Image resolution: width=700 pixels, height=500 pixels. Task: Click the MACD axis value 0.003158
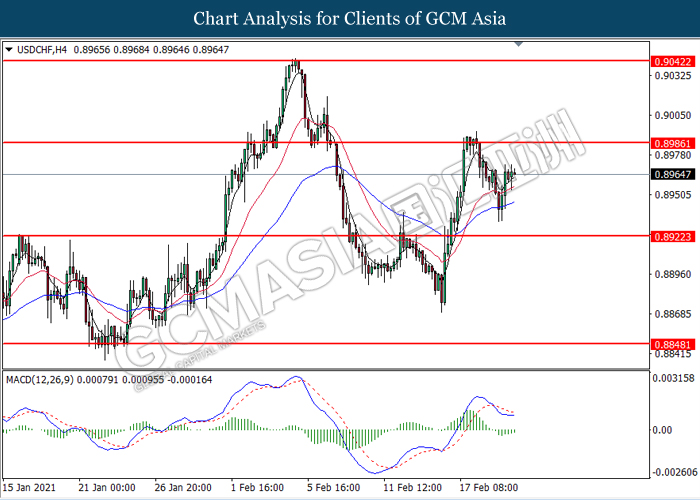coord(674,378)
